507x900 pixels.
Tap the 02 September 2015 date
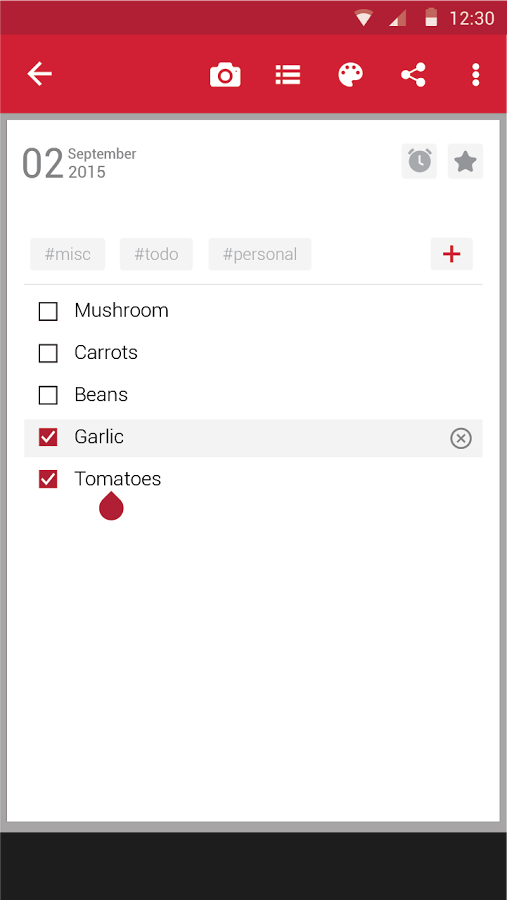[79, 163]
